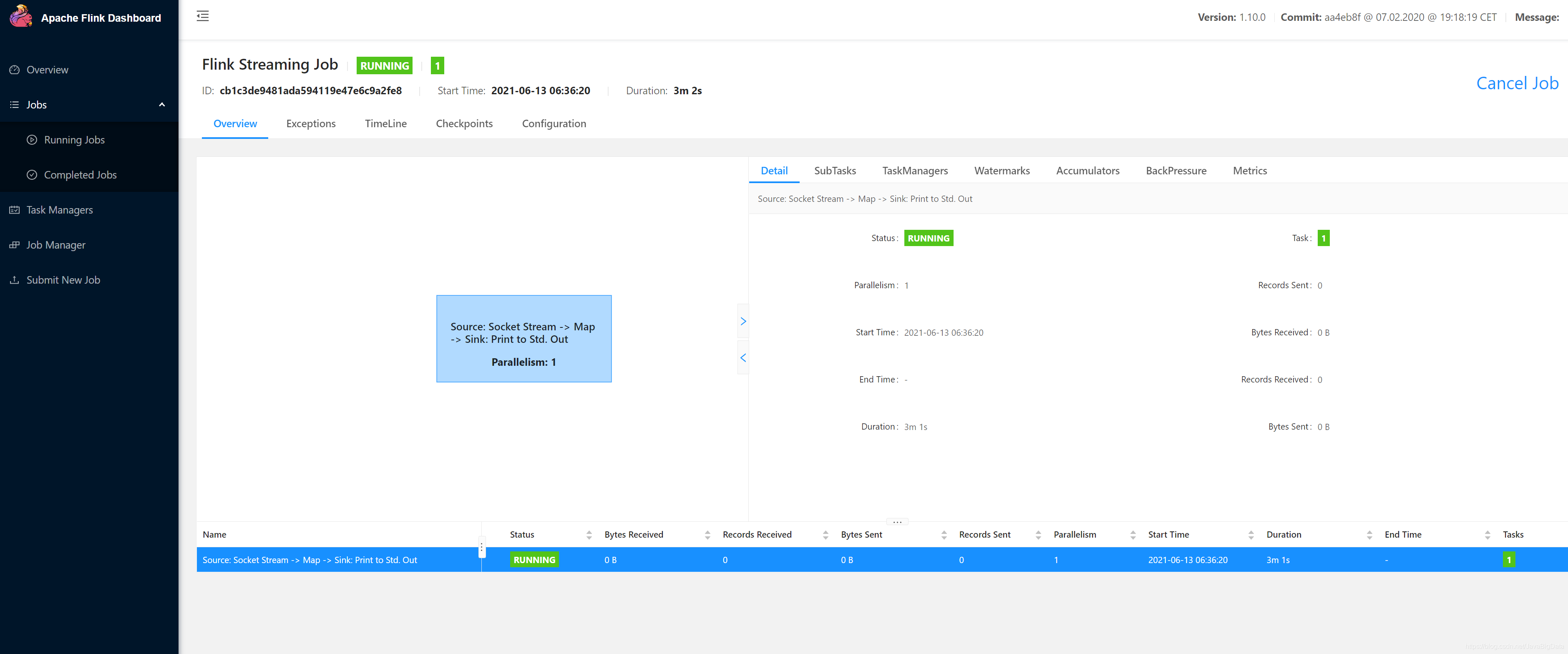Click the vertex name header in detail panel
1568x654 pixels.
[864, 199]
